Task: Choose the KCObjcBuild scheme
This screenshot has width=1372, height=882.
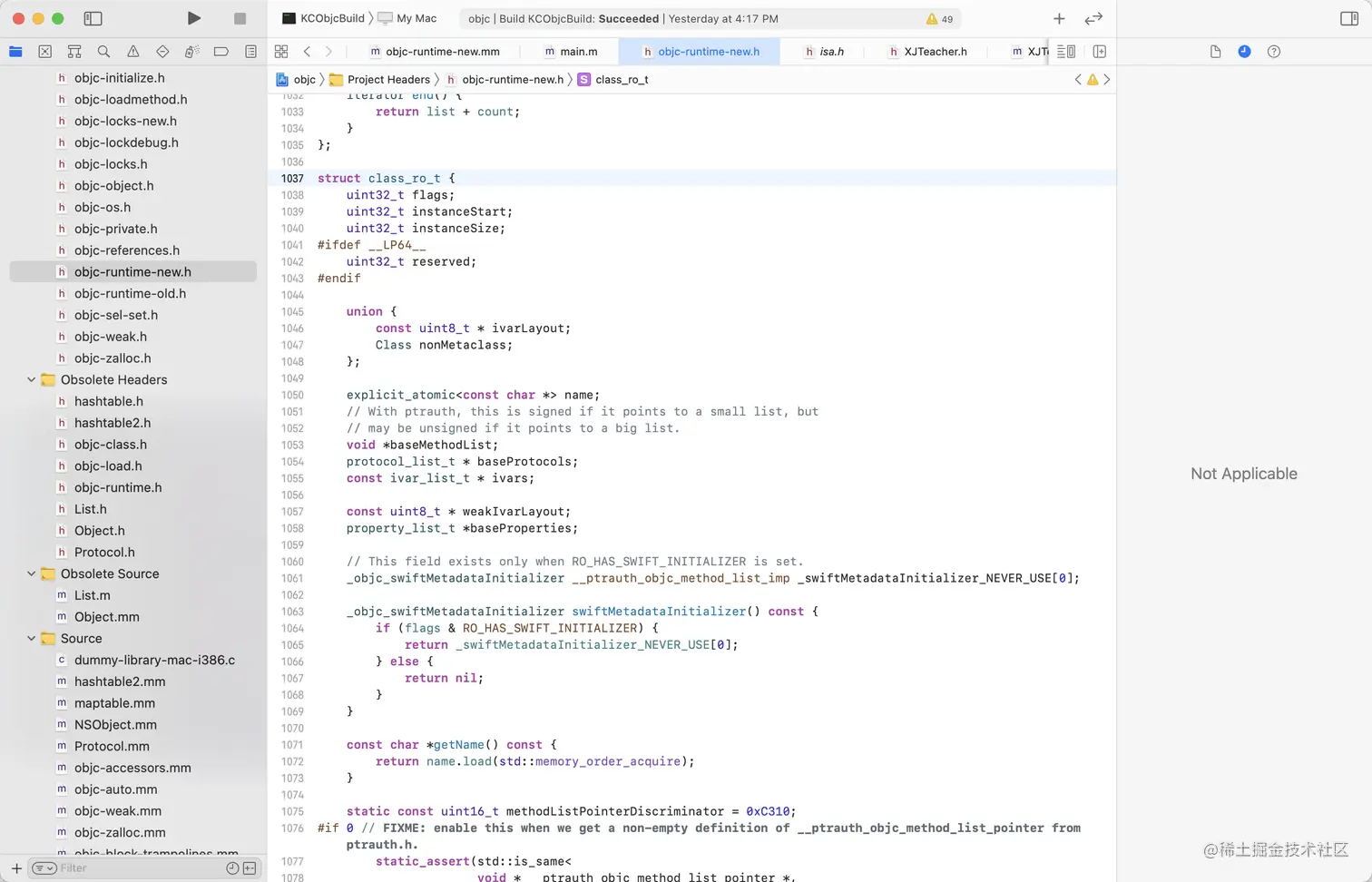Action: point(323,18)
